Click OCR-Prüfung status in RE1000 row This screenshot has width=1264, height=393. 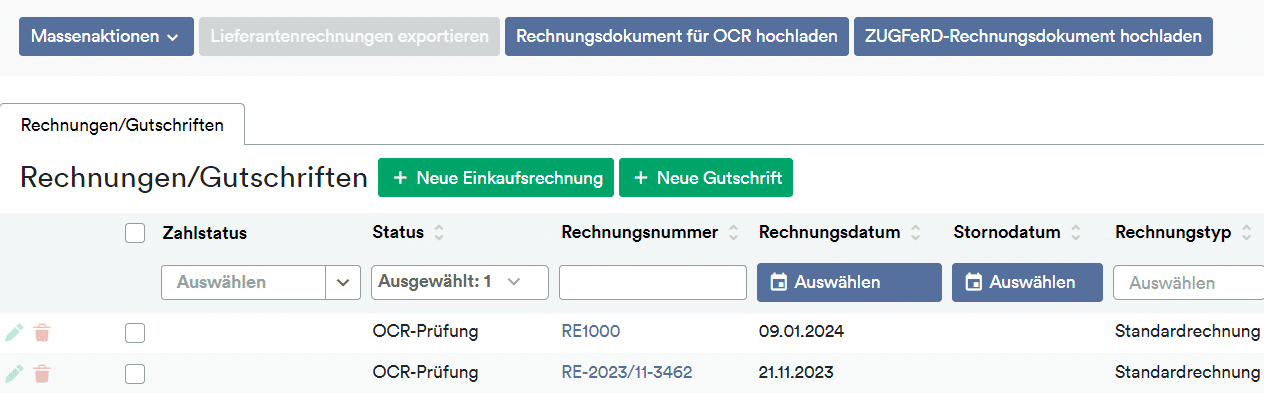pos(425,332)
